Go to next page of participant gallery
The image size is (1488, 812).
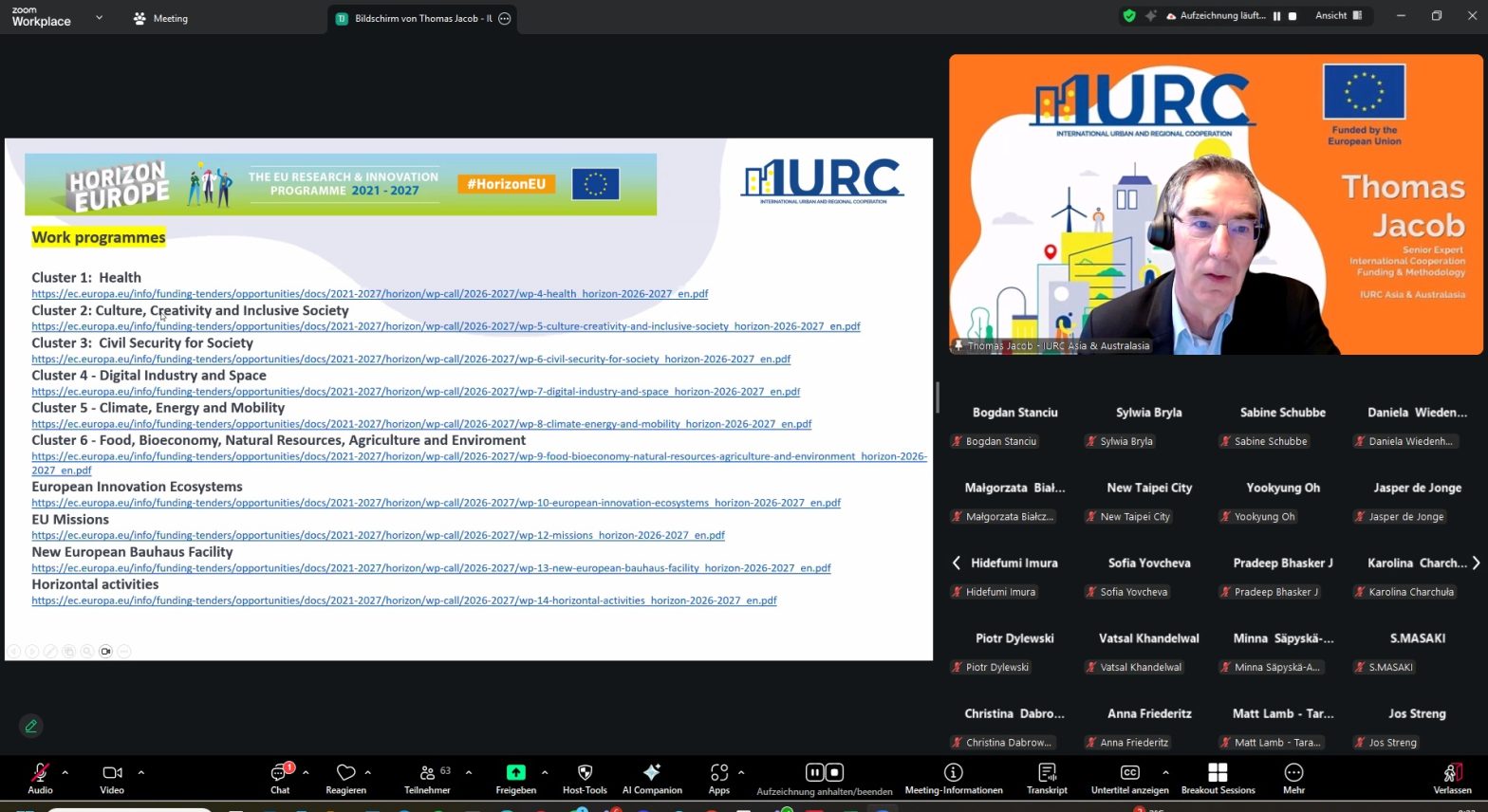click(1476, 563)
